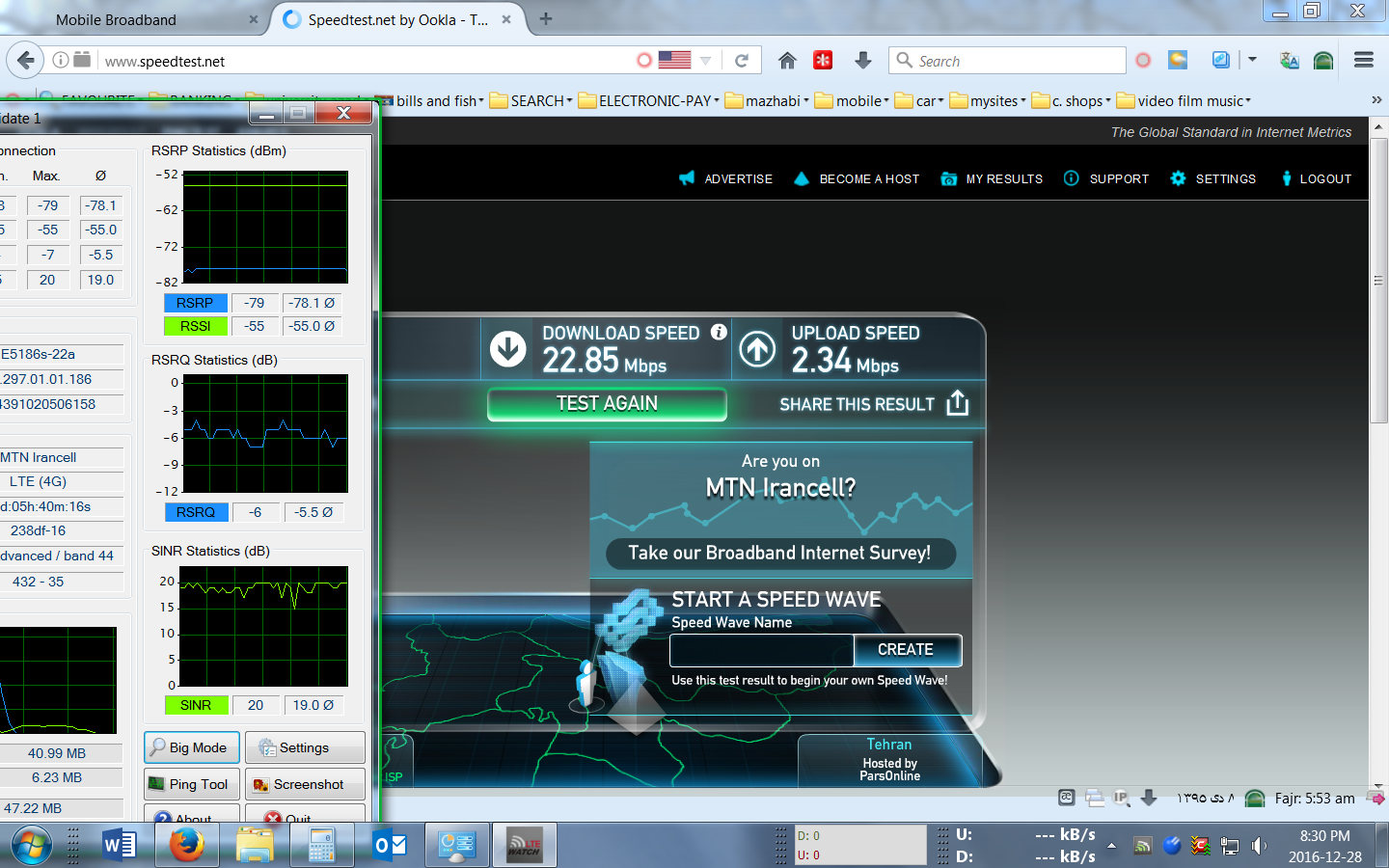Click the Windows Start orb
This screenshot has width=1389, height=868.
(32, 846)
